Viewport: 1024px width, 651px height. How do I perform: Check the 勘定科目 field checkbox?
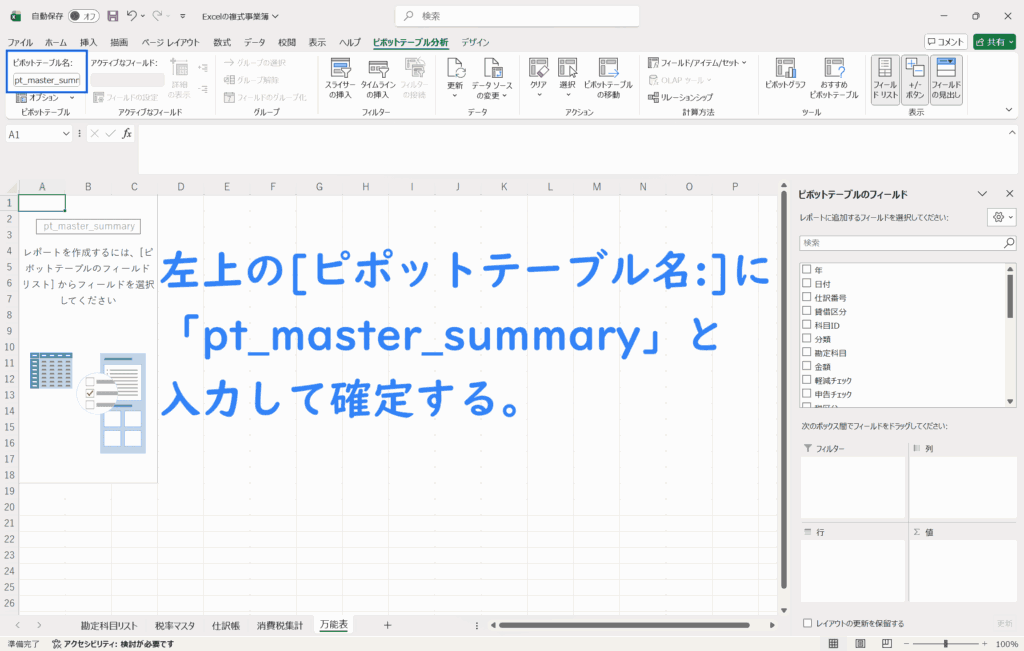click(x=806, y=353)
